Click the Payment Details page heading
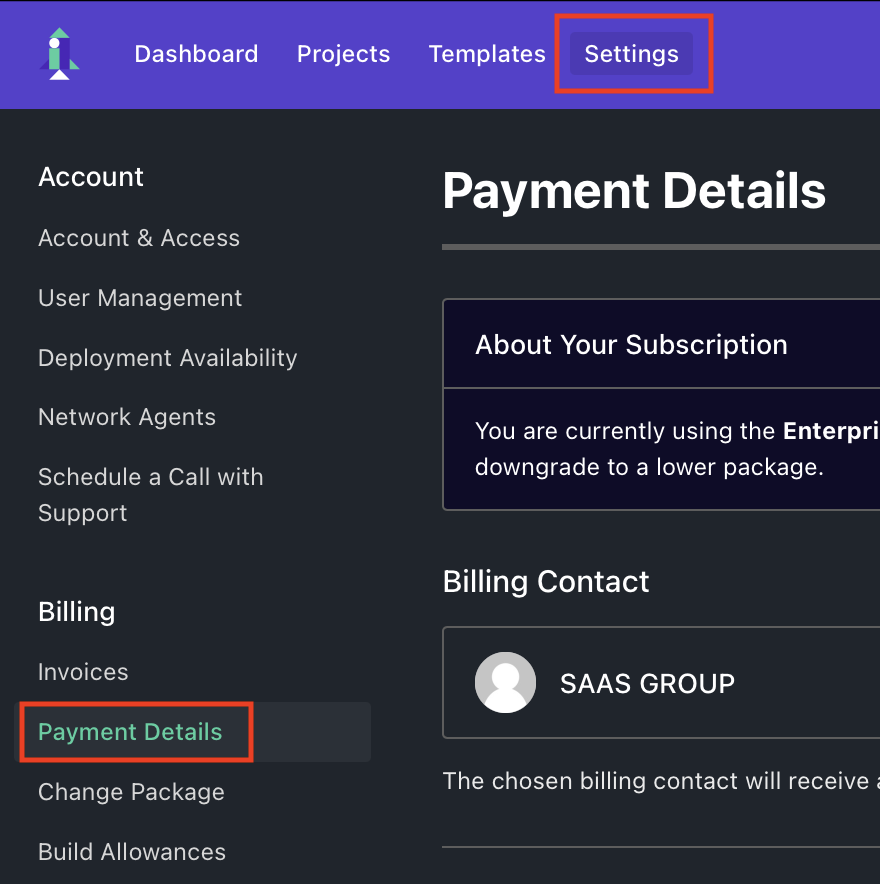 [x=634, y=191]
